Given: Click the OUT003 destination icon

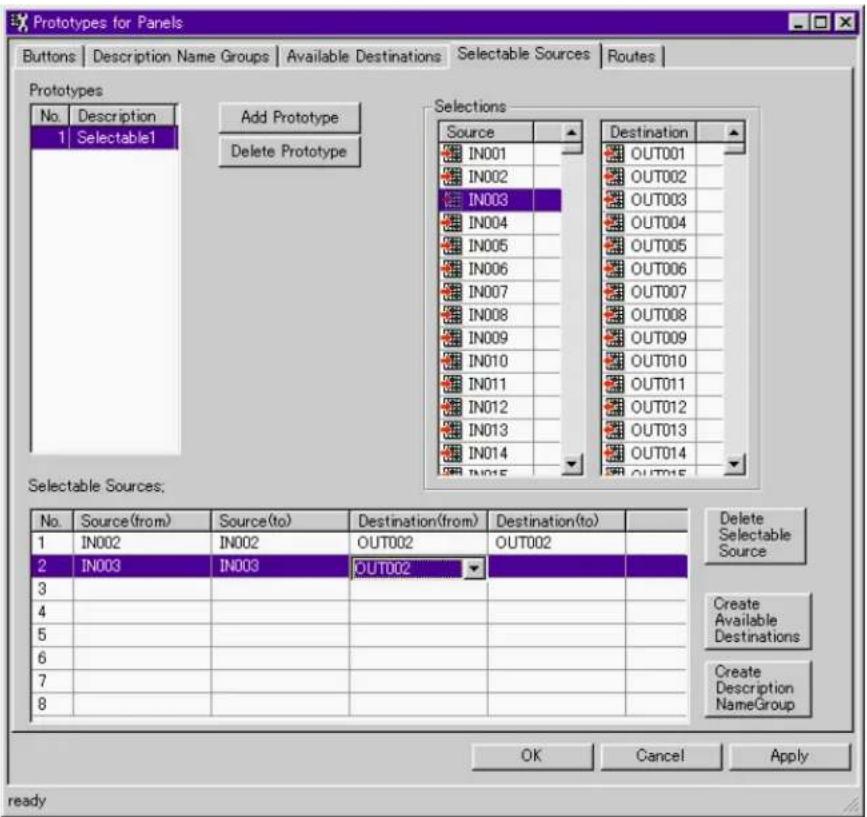Looking at the screenshot, I should click(614, 200).
